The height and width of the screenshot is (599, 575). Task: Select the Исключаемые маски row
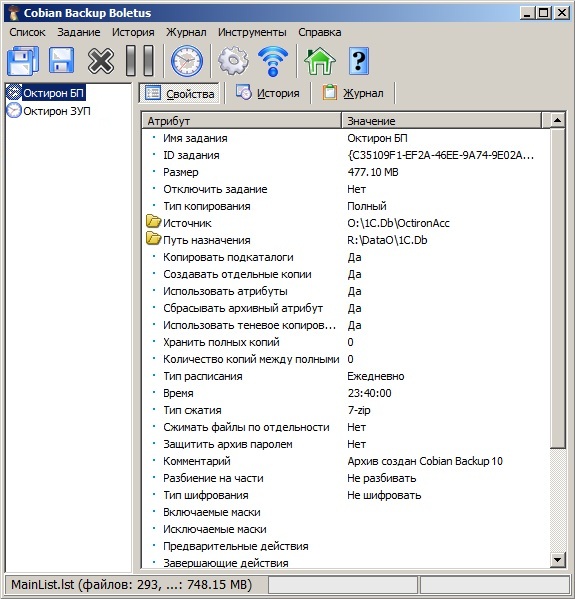(x=346, y=529)
